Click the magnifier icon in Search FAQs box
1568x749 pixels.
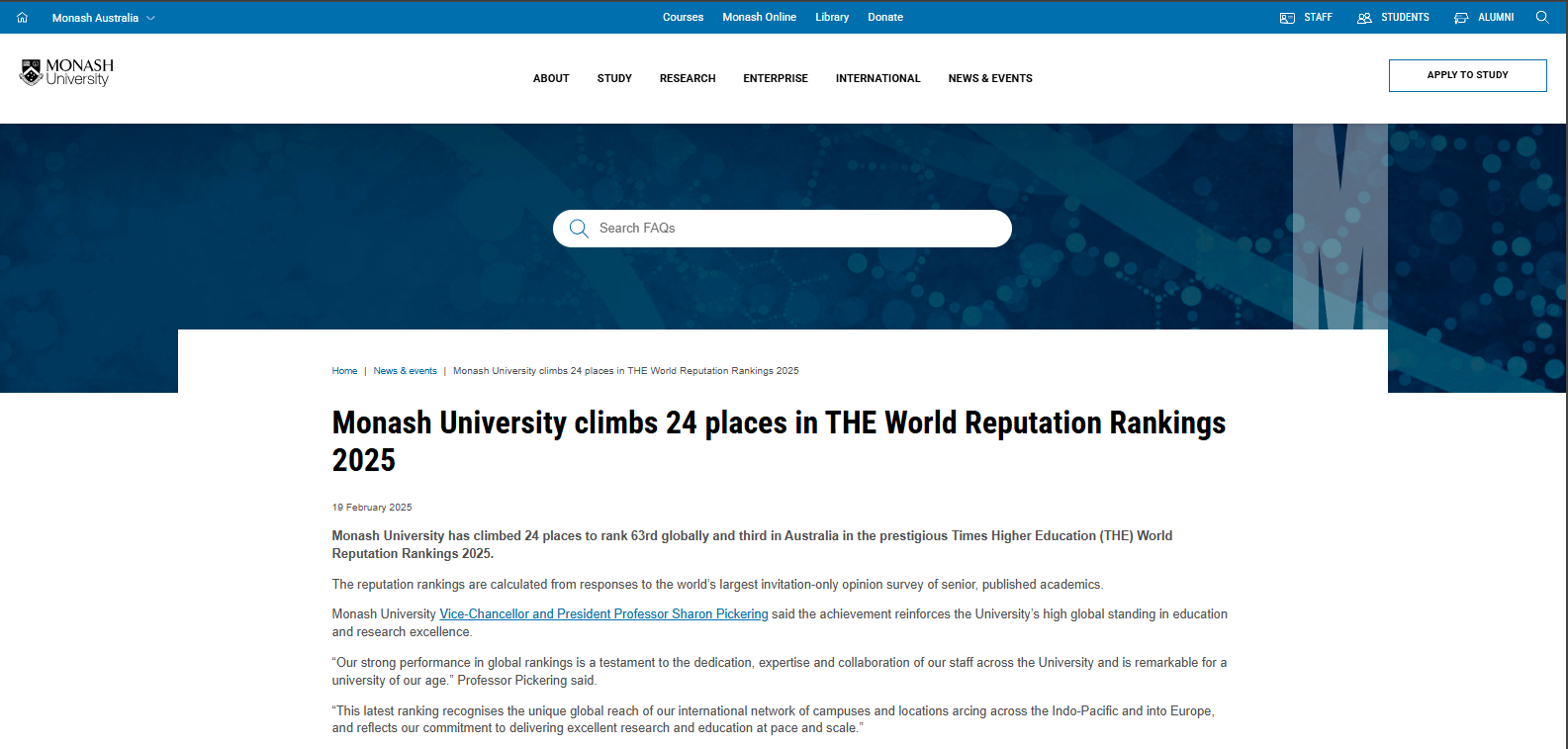point(579,229)
